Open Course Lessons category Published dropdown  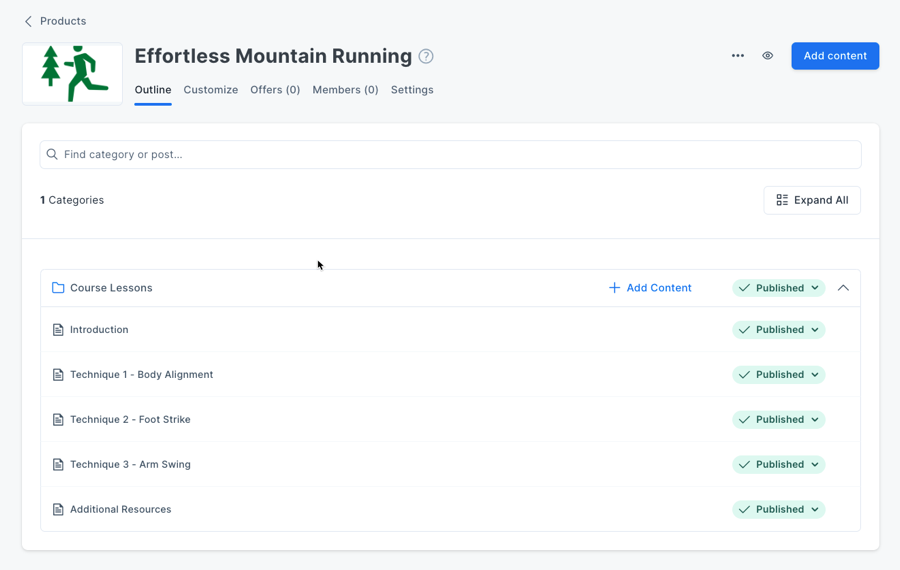point(778,288)
